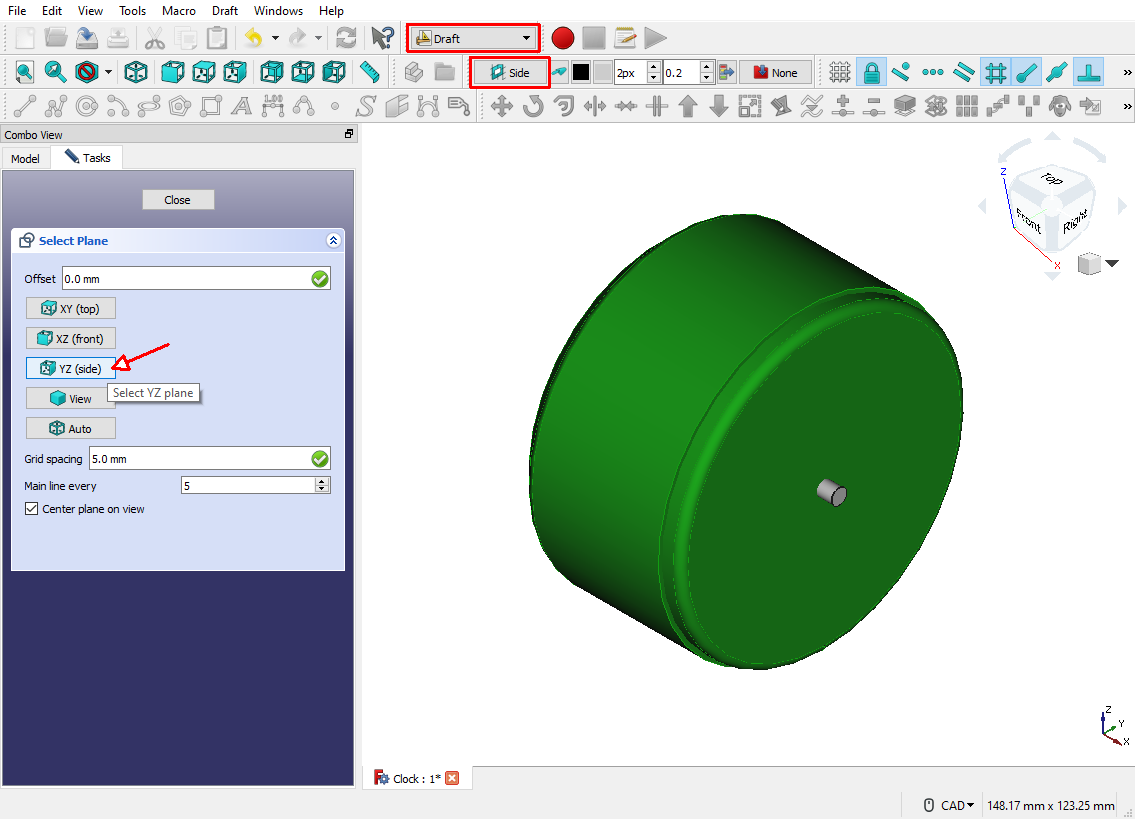This screenshot has width=1135, height=819.
Task: Select the Draft Downgrade down-arrow tool
Action: (x=719, y=106)
